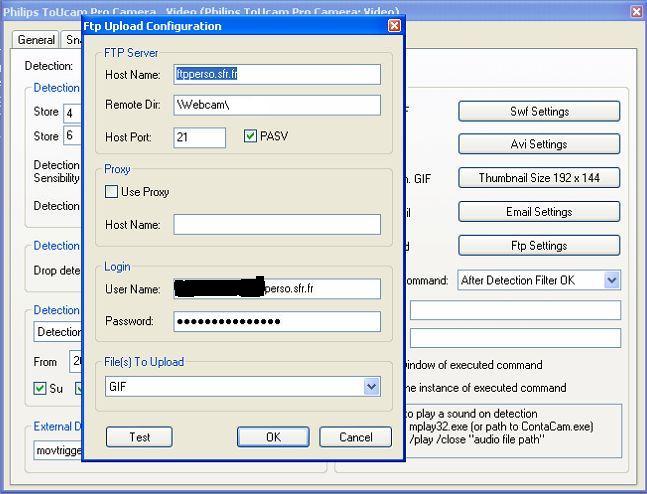Click the Password field
The width and height of the screenshot is (647, 494).
tap(277, 321)
